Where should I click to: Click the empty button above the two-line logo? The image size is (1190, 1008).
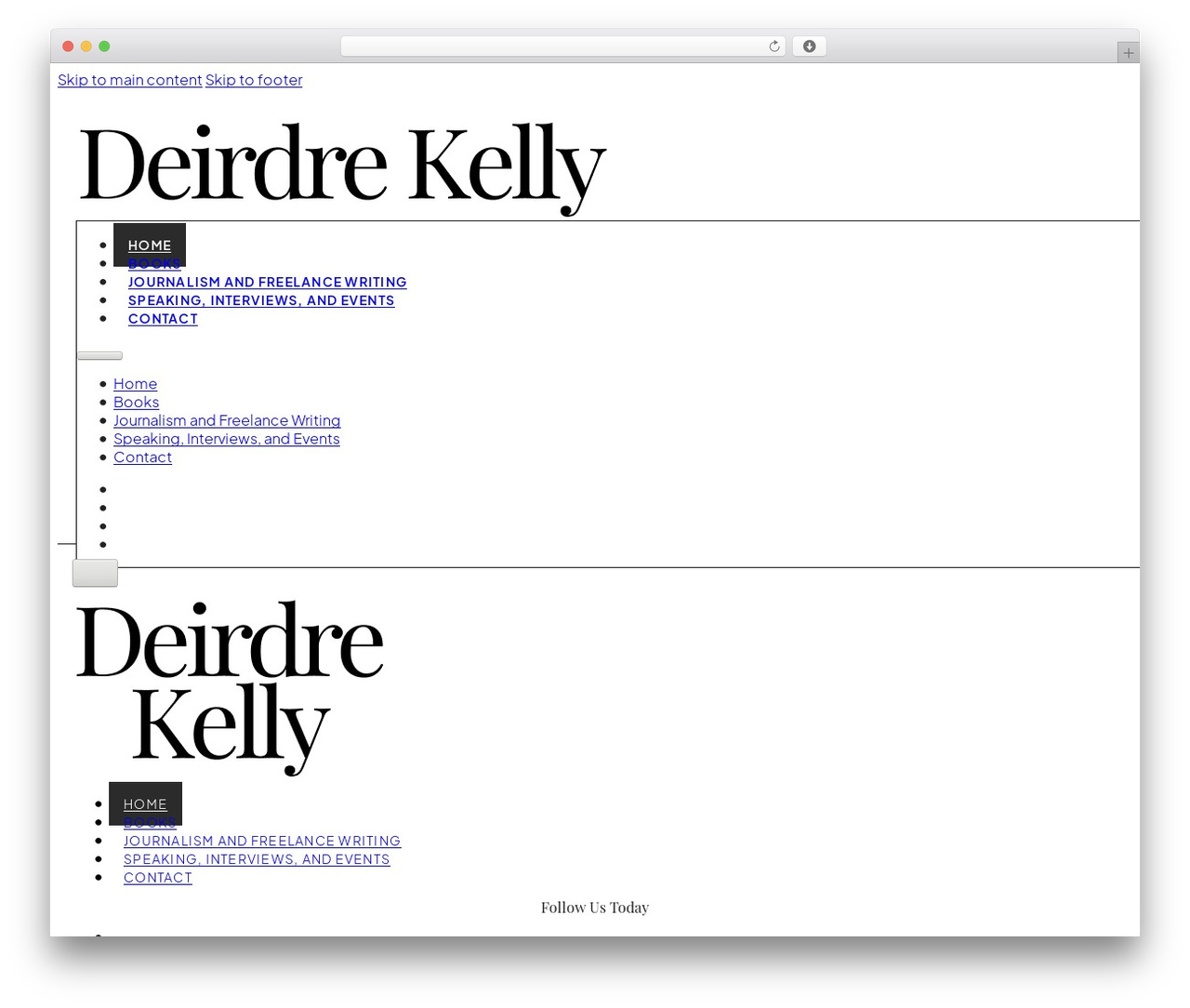click(x=95, y=573)
